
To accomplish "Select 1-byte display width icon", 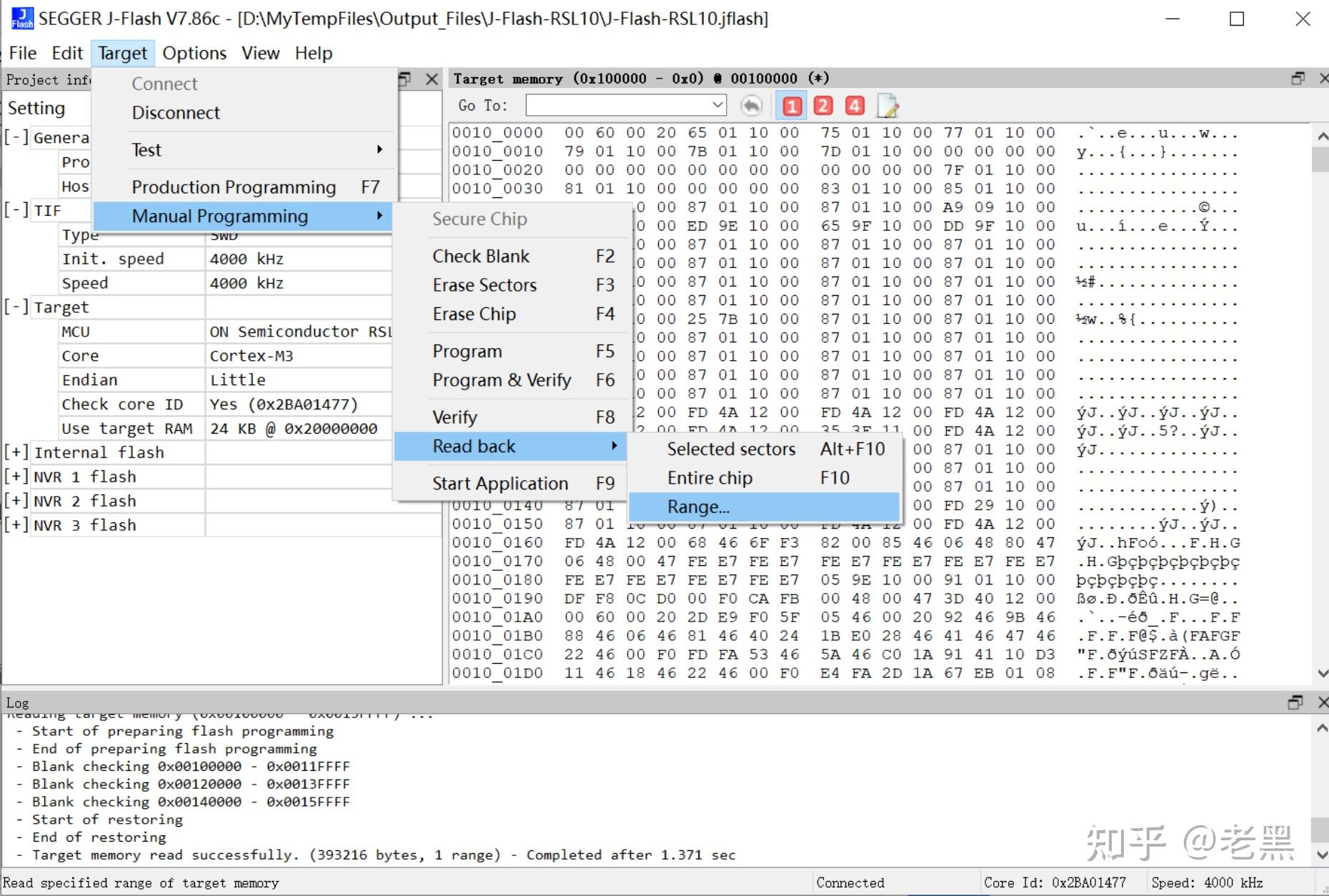I will 791,106.
